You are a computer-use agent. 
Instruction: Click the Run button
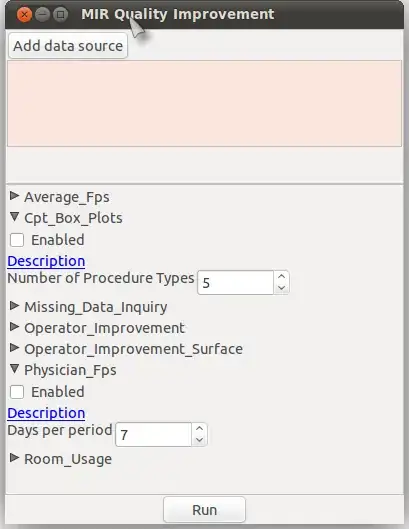pos(204,510)
